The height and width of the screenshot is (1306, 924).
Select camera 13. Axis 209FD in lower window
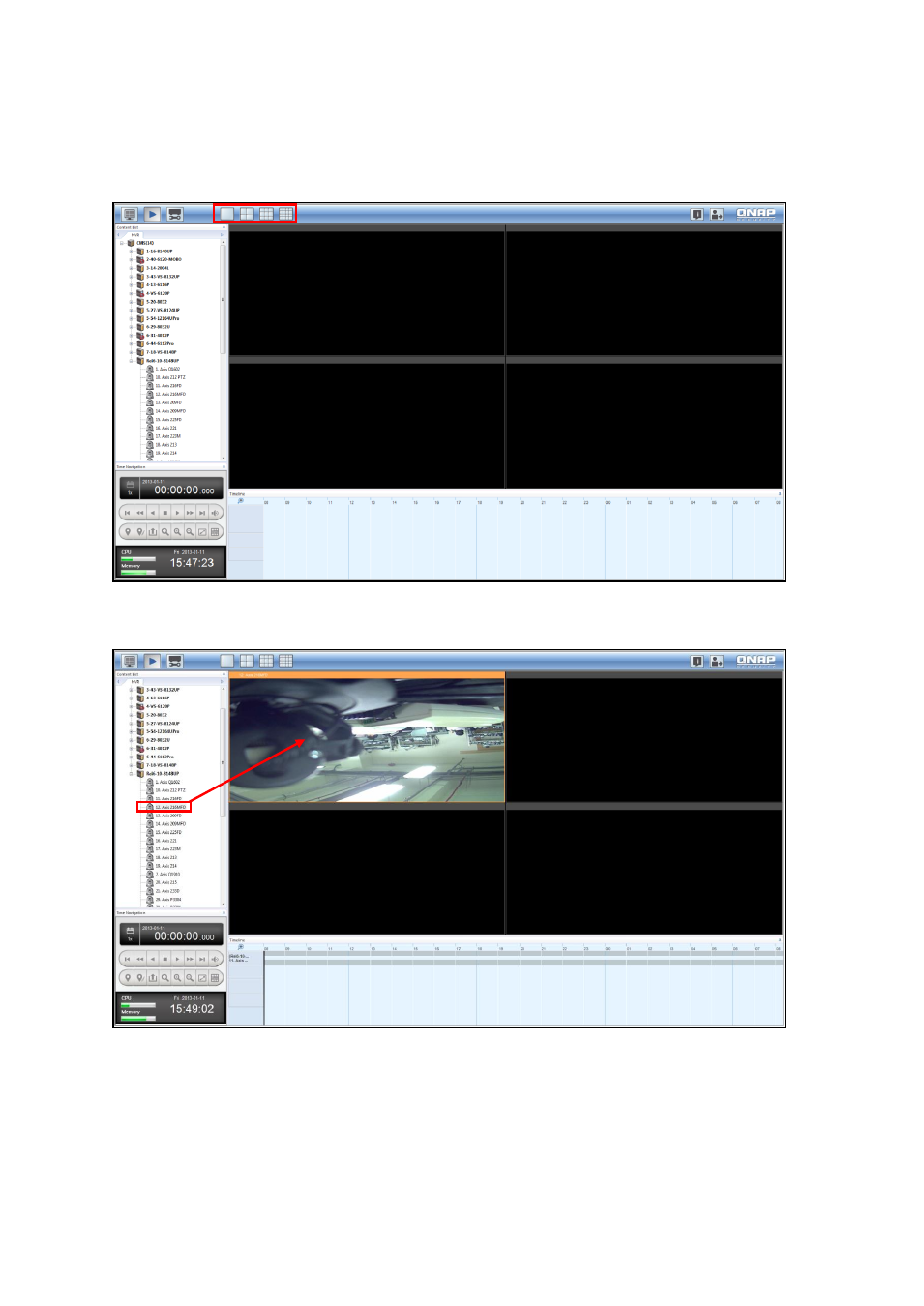point(164,816)
